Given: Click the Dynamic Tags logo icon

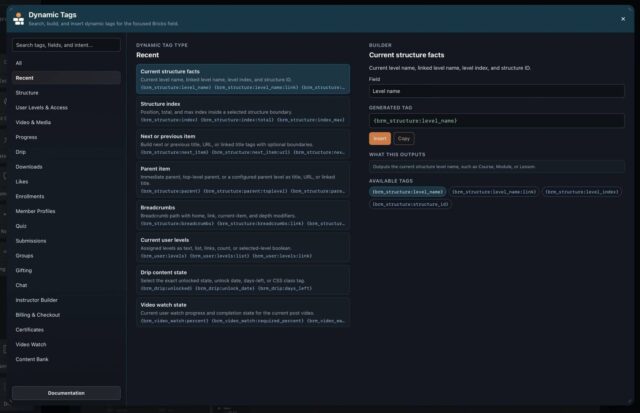Looking at the screenshot, I should click(x=18, y=18).
